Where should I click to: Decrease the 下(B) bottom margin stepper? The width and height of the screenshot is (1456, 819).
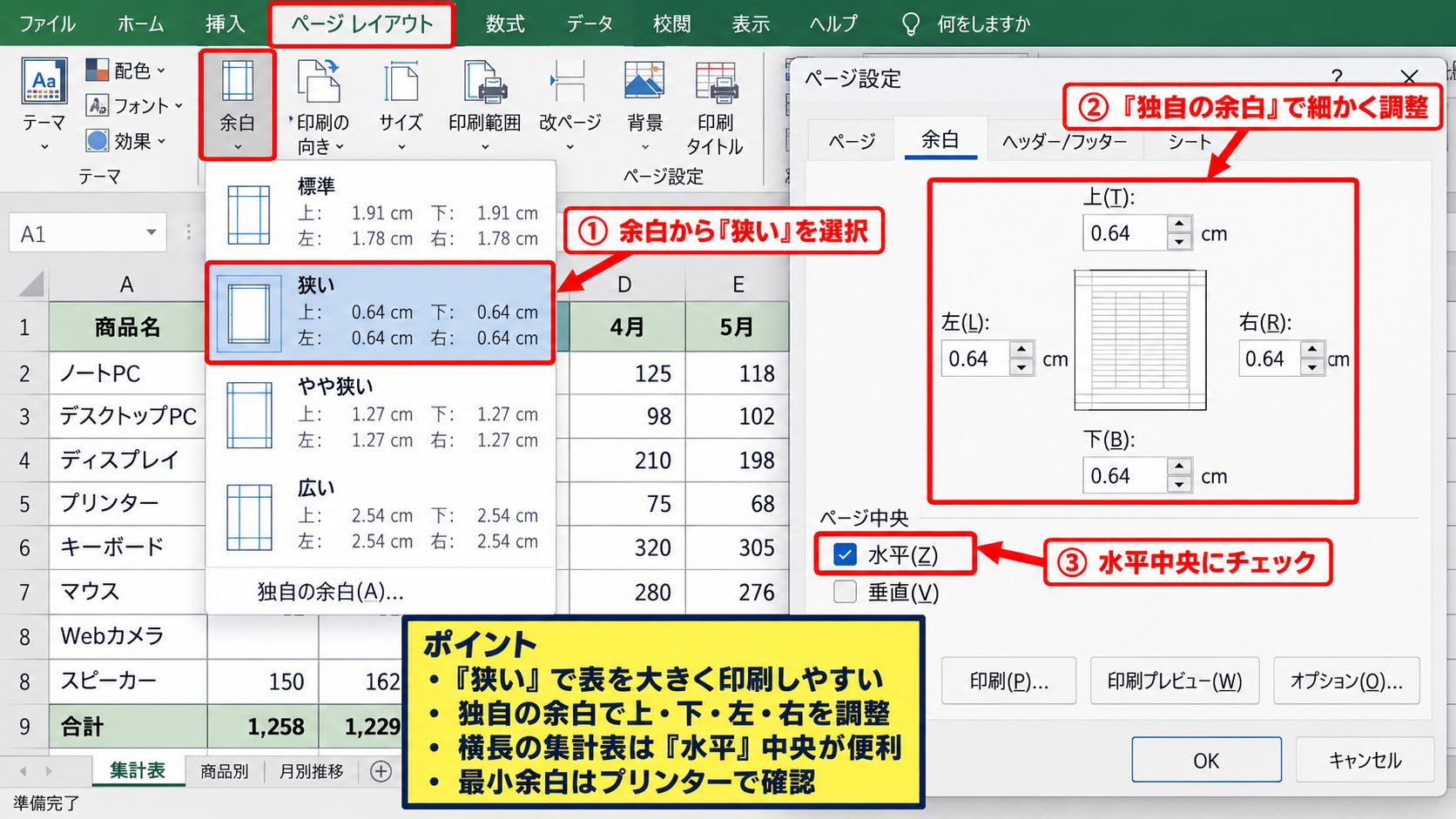coord(1179,485)
